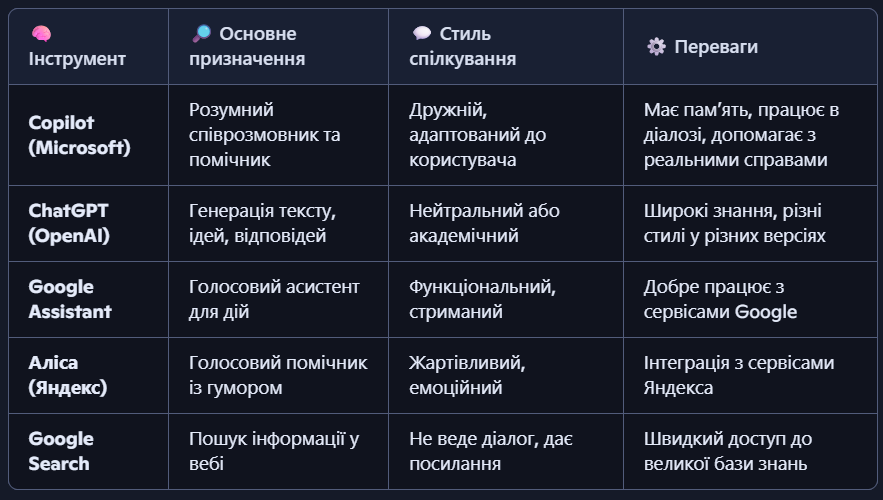Image resolution: width=883 pixels, height=500 pixels.
Task: Click the cell 'Інтеграція з сервісами Яндекса'
Action: (738, 375)
